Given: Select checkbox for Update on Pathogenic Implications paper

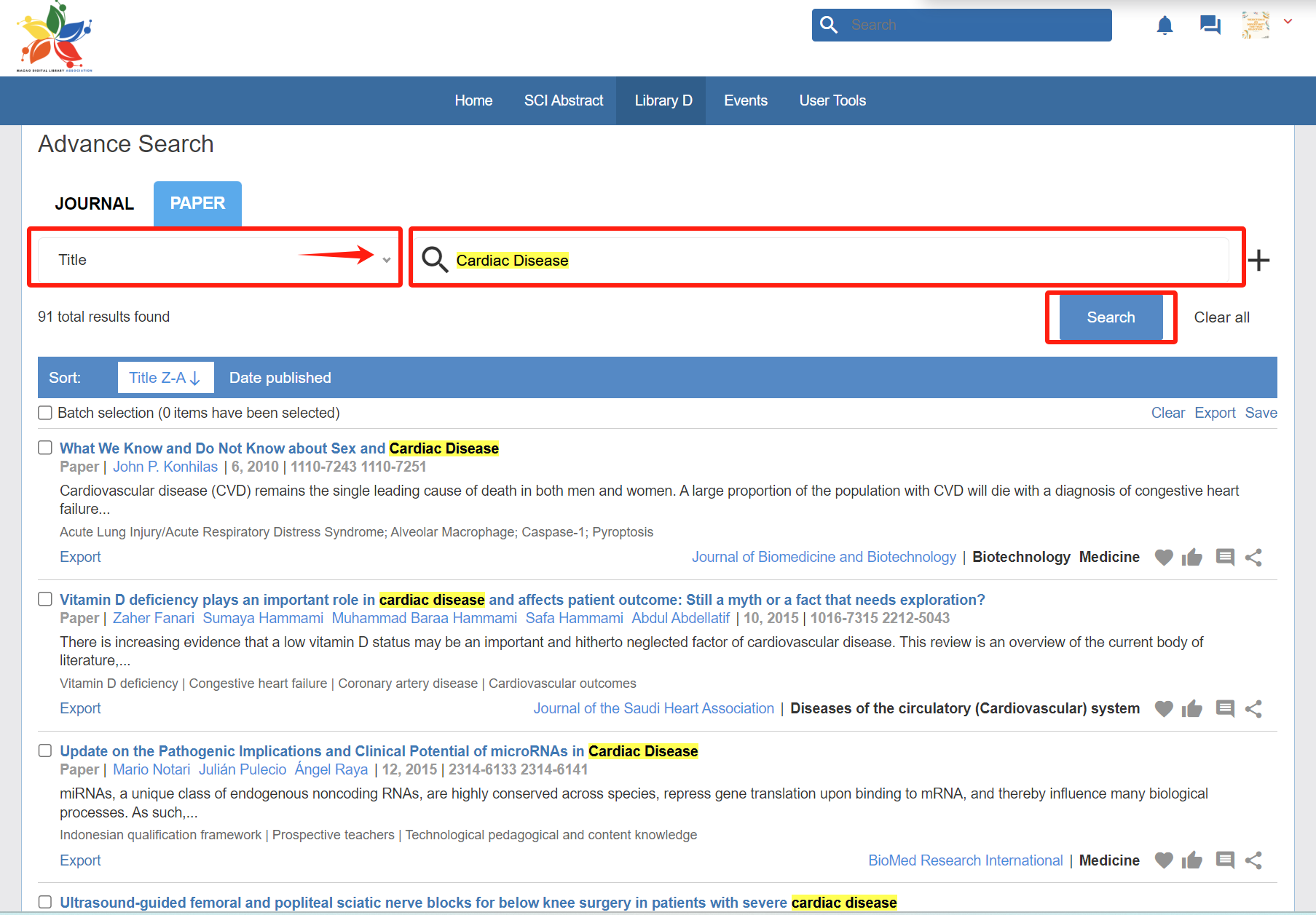Looking at the screenshot, I should coord(45,750).
